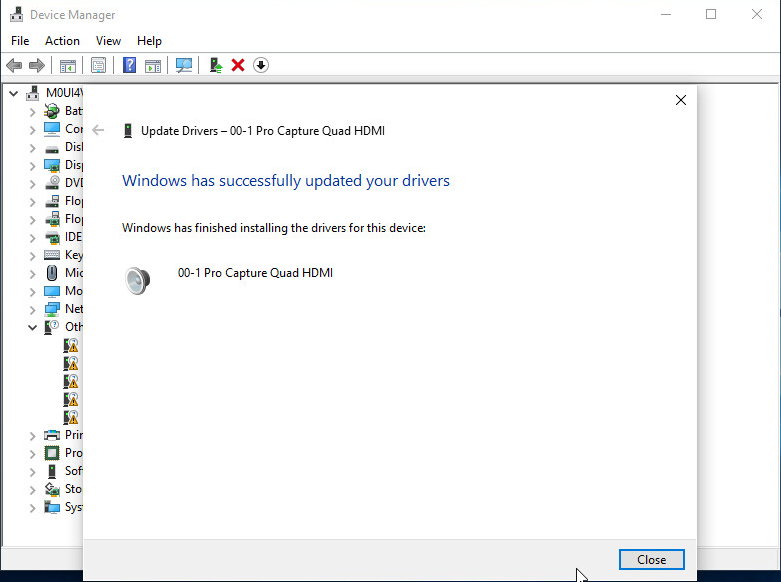Expand the Disk drives tree node
Image resolution: width=781 pixels, height=582 pixels.
coord(32,148)
